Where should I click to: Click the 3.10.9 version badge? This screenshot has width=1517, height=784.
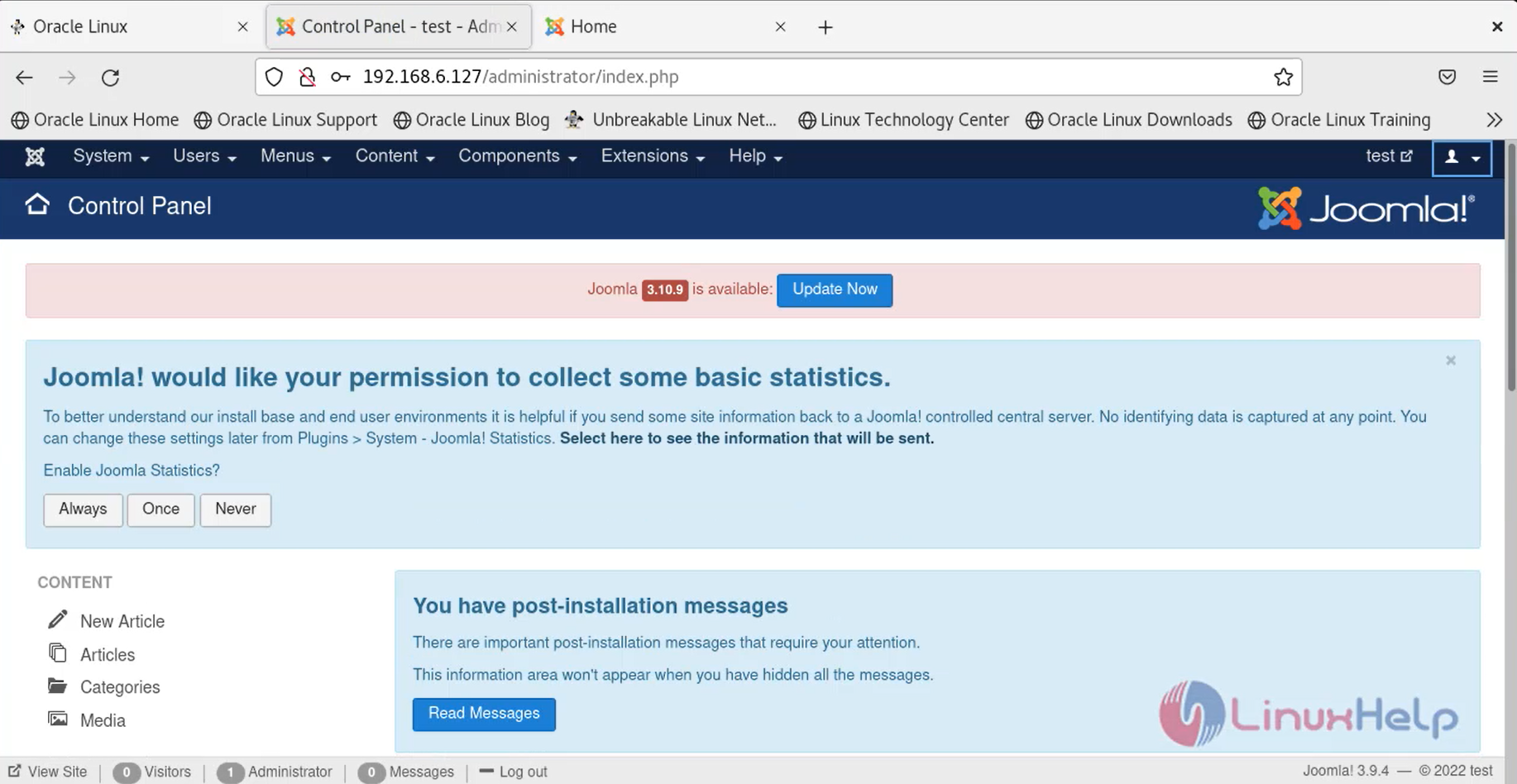pyautogui.click(x=665, y=289)
